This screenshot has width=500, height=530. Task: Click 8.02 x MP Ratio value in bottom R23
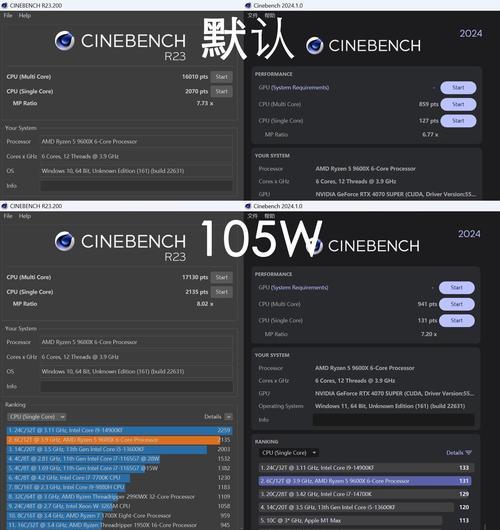[205, 304]
